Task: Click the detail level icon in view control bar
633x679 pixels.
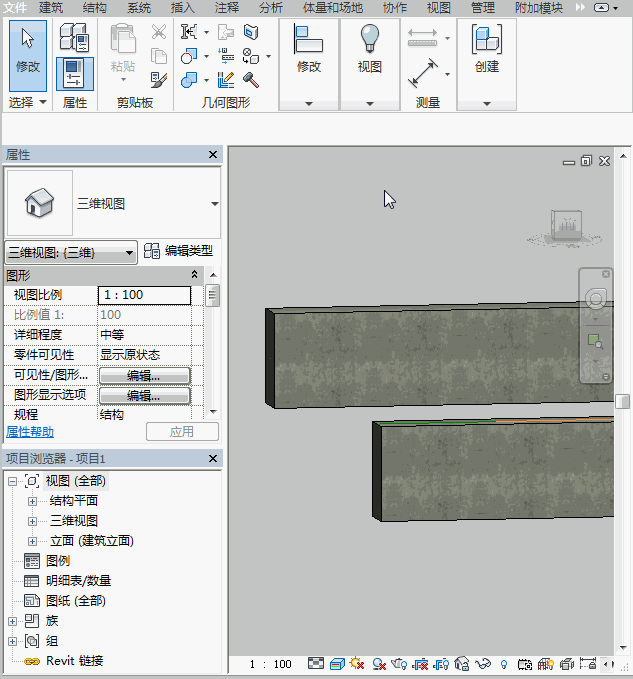Action: click(316, 664)
